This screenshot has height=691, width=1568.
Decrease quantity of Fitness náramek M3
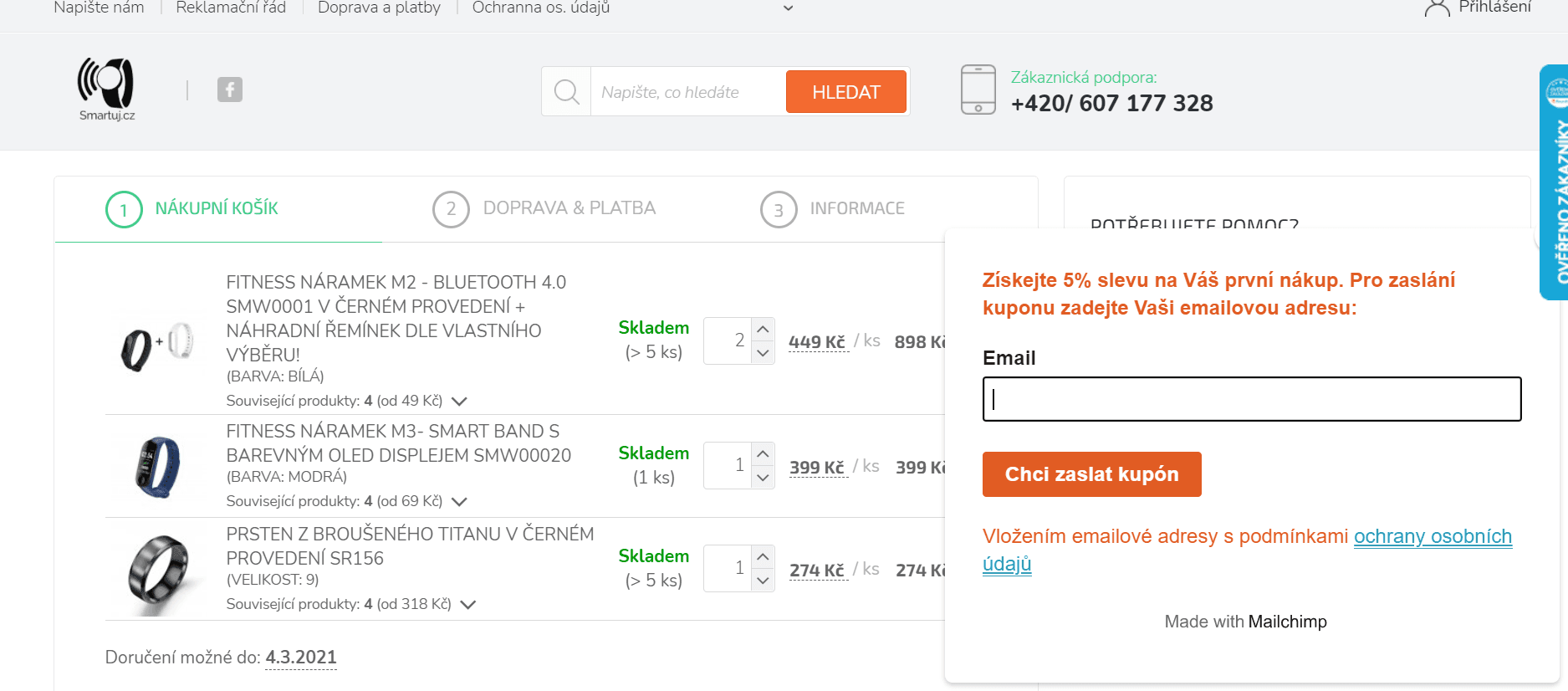point(763,478)
